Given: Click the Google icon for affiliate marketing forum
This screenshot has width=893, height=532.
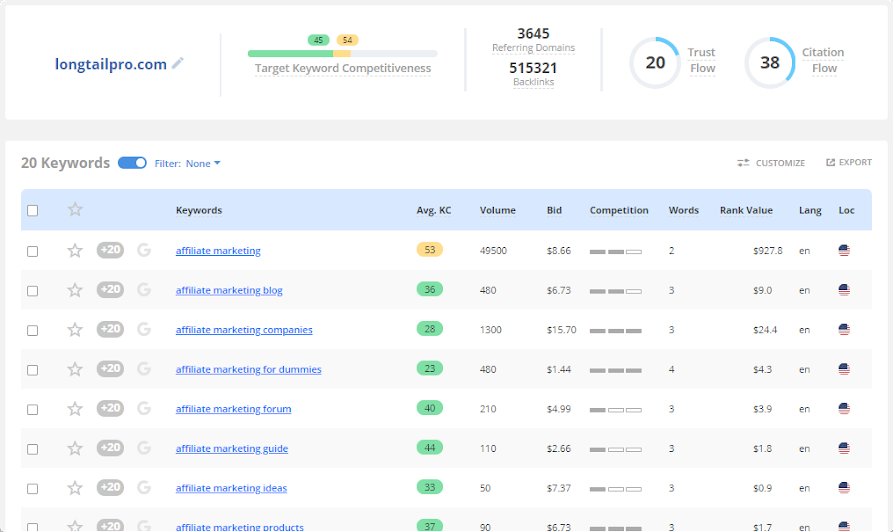Looking at the screenshot, I should tap(144, 409).
